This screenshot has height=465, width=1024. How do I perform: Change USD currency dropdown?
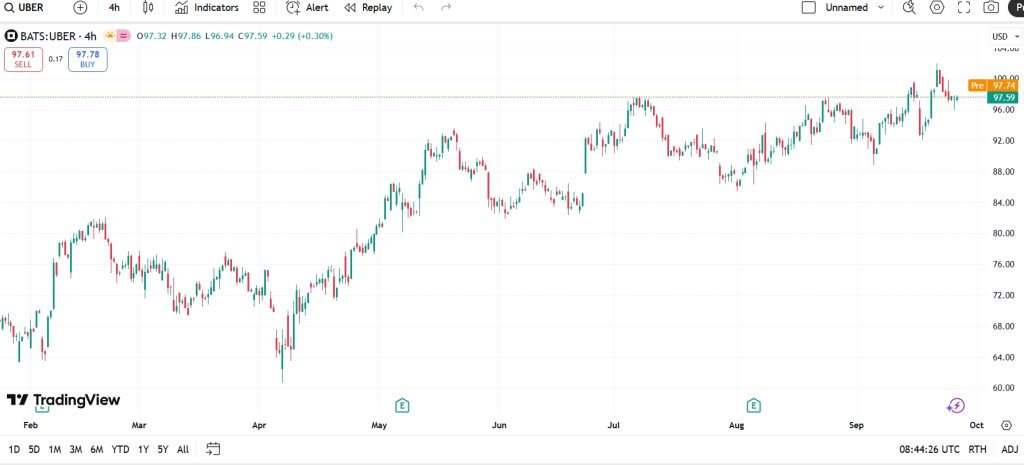tap(1006, 37)
